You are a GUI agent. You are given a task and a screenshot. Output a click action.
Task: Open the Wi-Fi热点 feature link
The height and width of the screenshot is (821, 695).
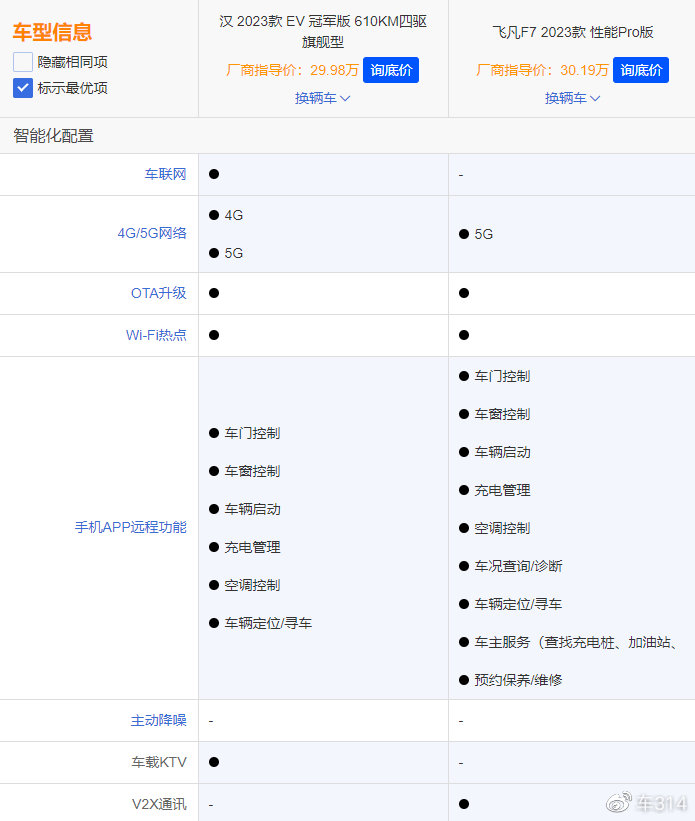(x=156, y=335)
